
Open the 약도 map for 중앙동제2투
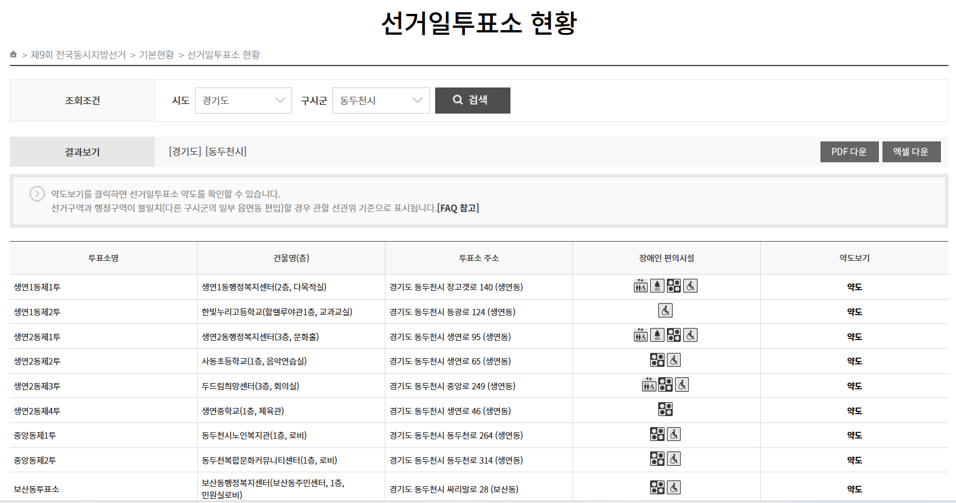(854, 460)
